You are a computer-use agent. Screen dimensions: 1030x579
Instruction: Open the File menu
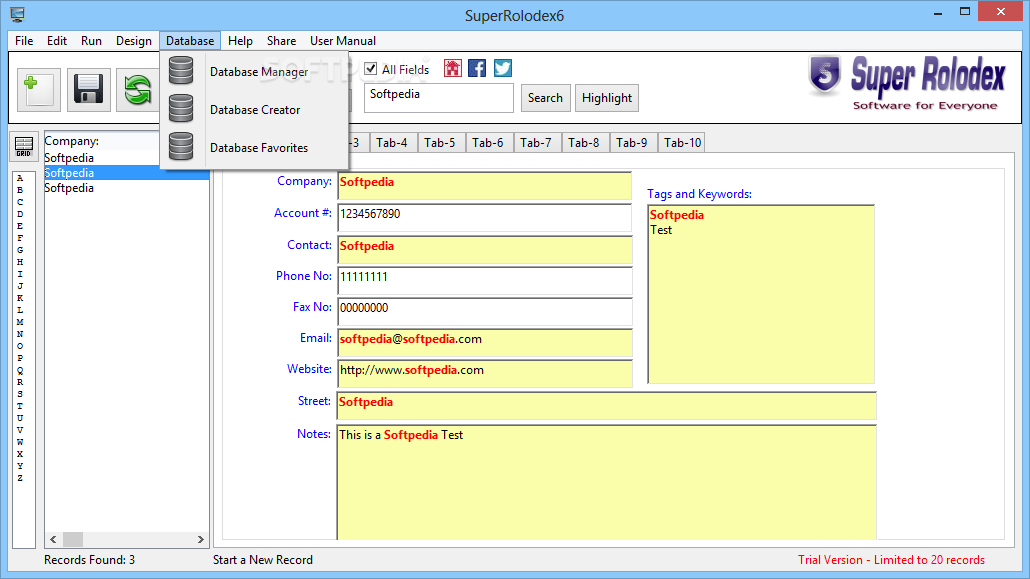coord(24,41)
